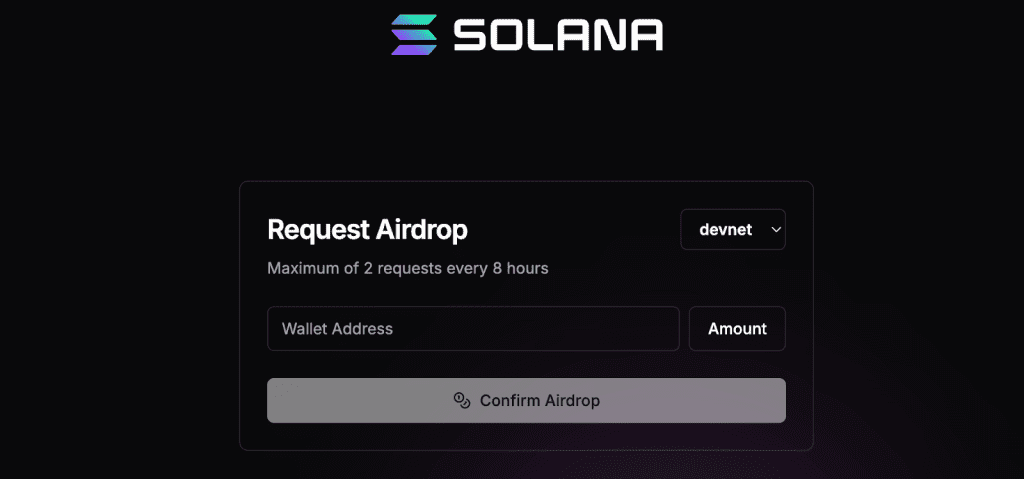The image size is (1024, 479).
Task: Click the bottom bar of Solana logo
Action: coord(413,48)
